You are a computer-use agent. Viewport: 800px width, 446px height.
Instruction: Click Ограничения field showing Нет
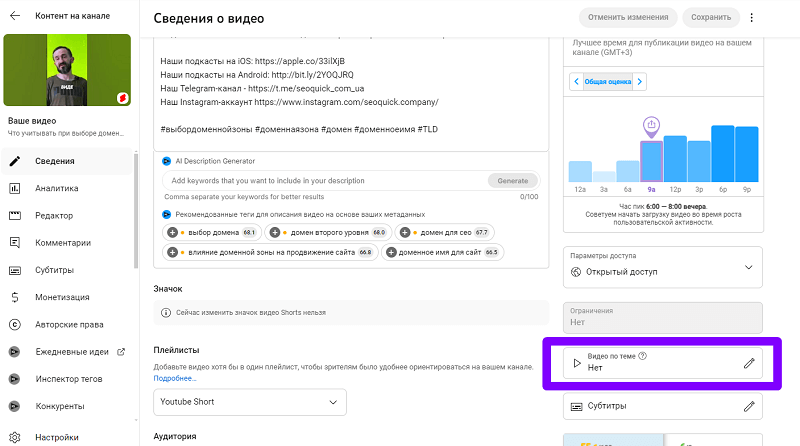[663, 317]
